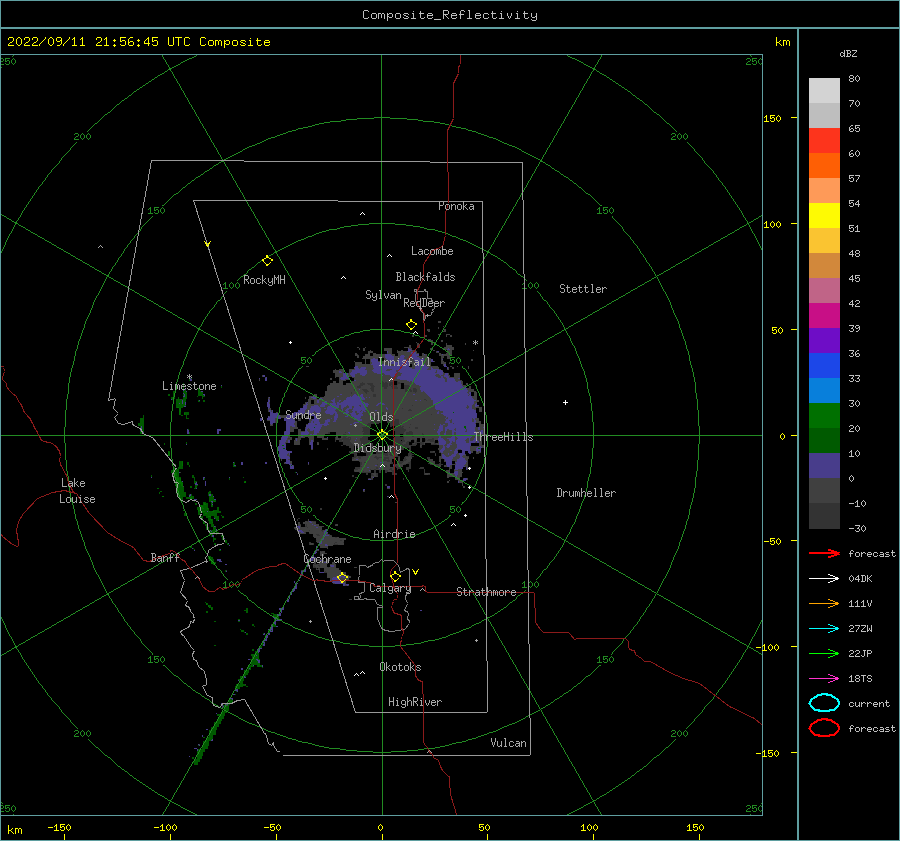The image size is (900, 841).
Task: Click the white plus marker north of Drumheller
Action: (565, 402)
